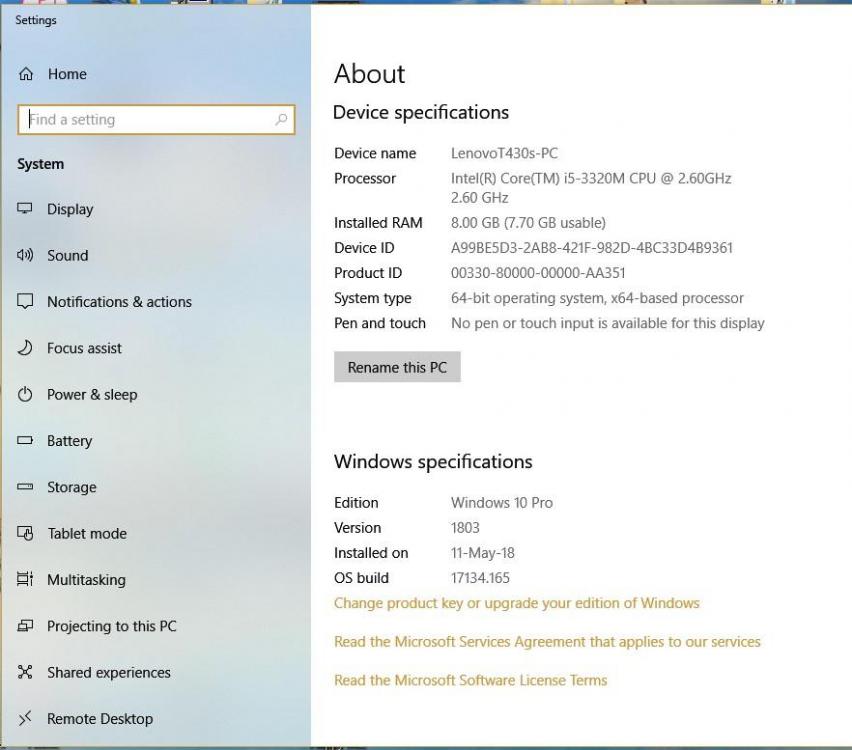Click the Display monitor icon

click(x=26, y=209)
